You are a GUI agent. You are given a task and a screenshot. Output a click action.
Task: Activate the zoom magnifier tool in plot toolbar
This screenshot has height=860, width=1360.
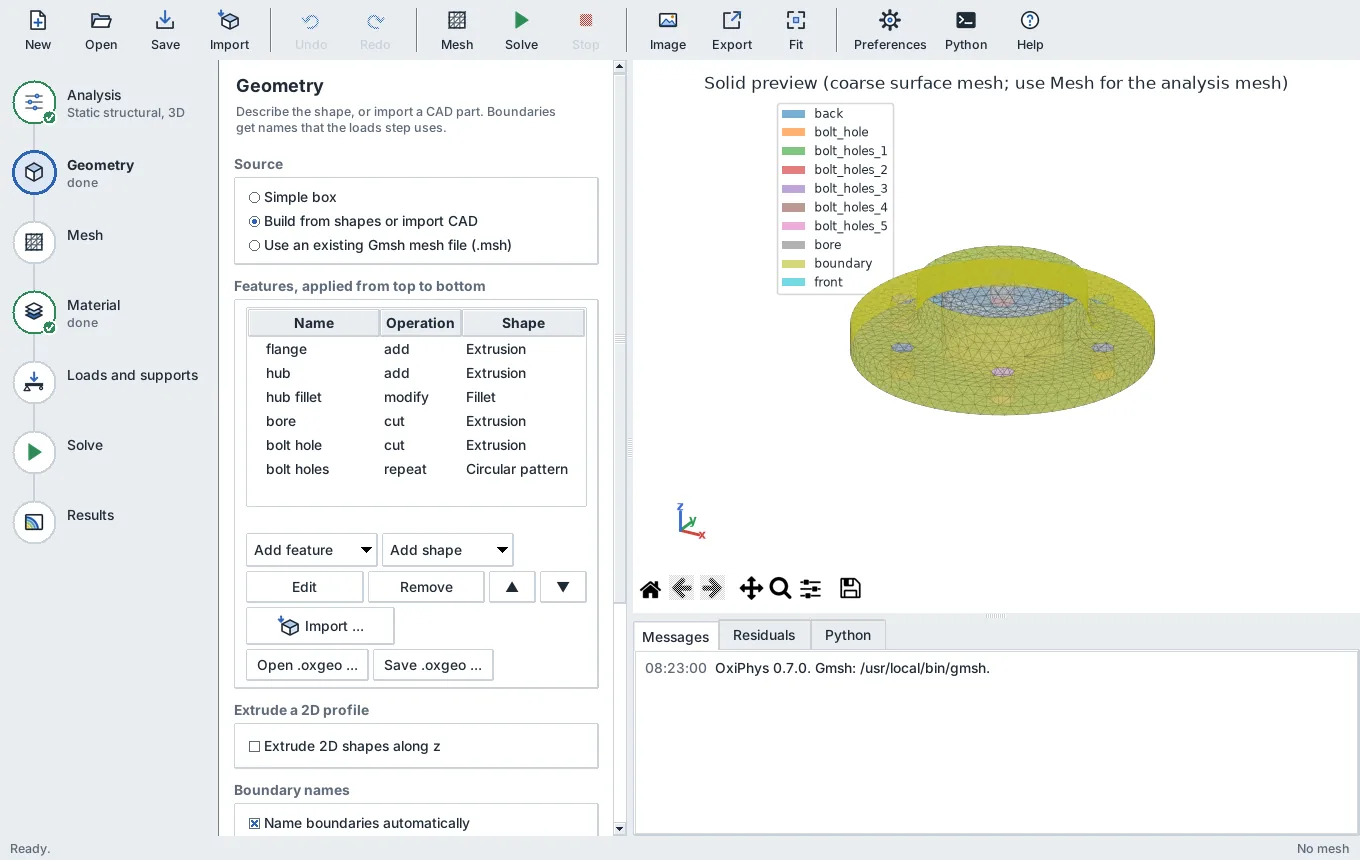781,588
